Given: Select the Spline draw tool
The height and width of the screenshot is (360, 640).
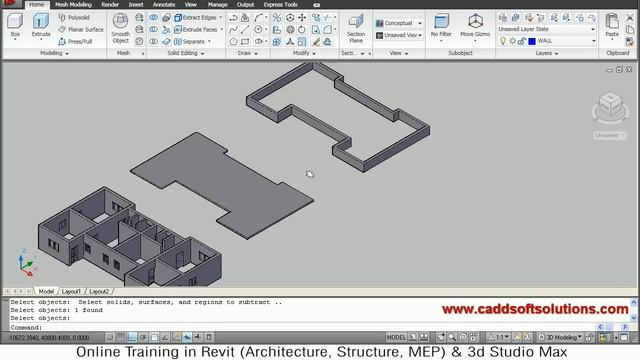Looking at the screenshot, I should 233,29.
